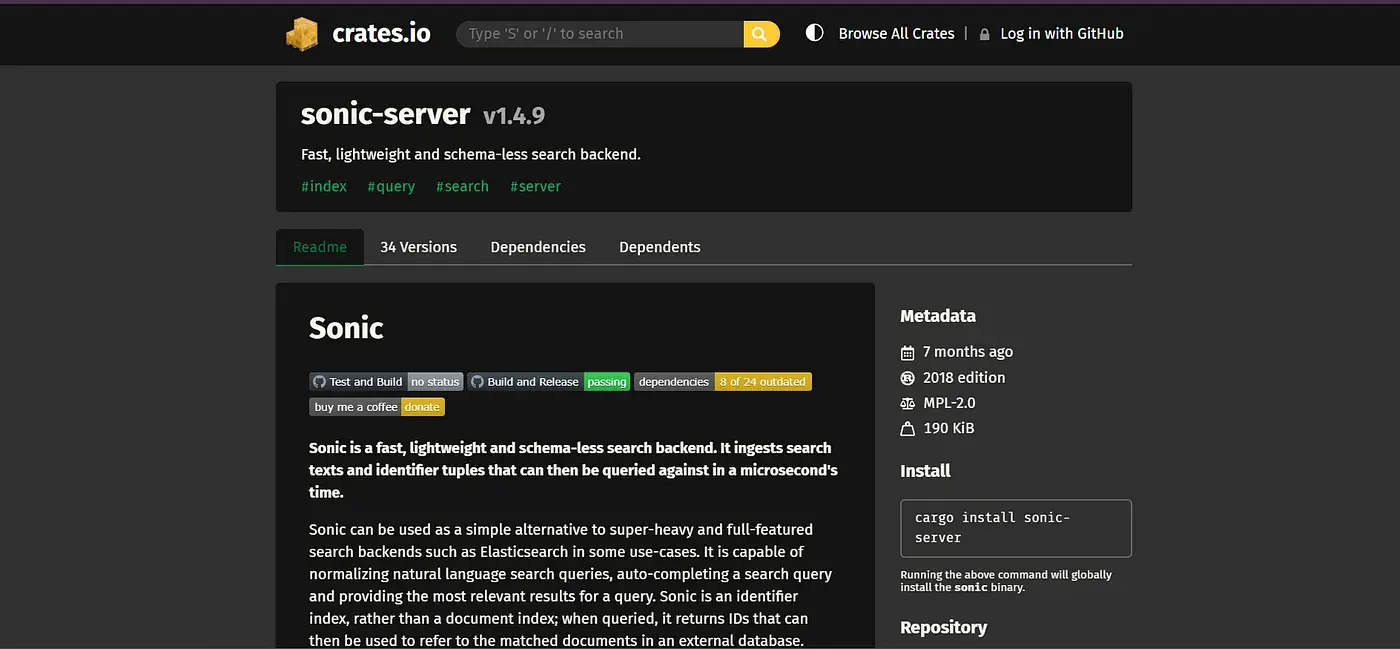Open the Dependents tab
1400x649 pixels.
[660, 247]
